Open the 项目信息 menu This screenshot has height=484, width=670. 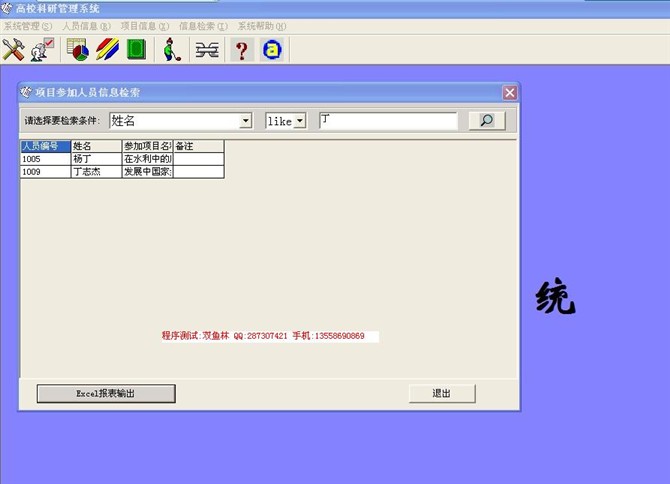tap(145, 26)
